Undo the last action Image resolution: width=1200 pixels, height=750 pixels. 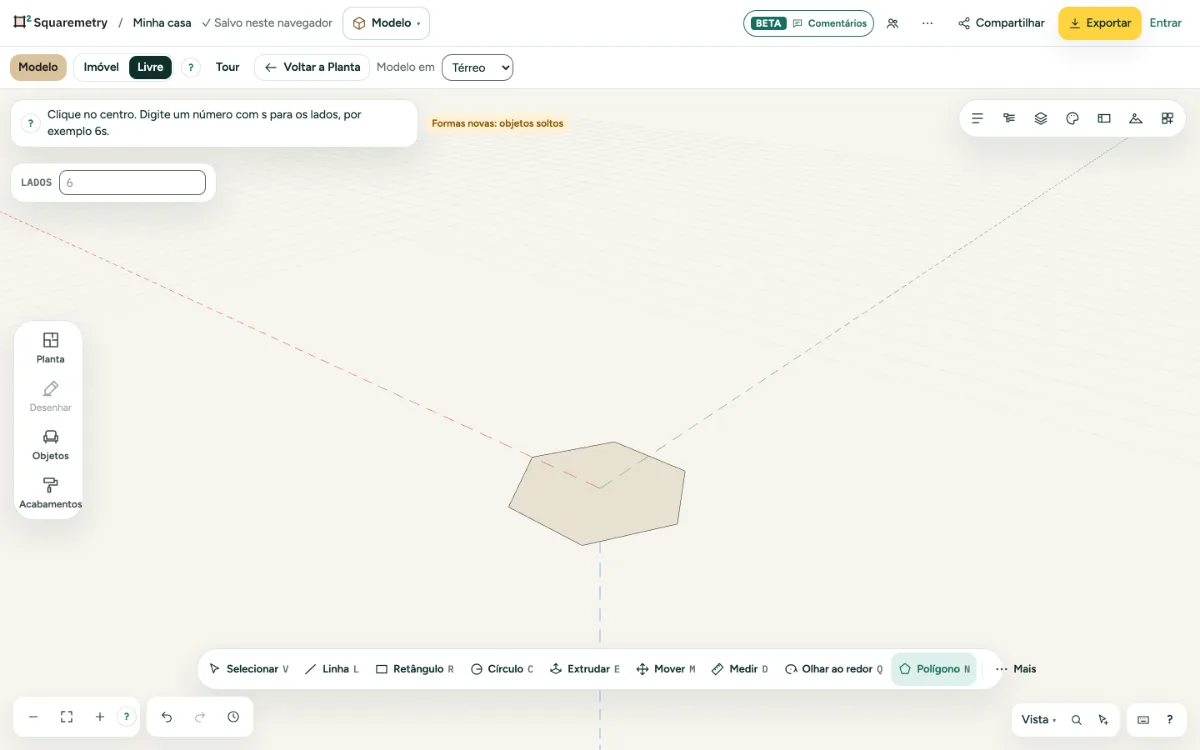167,717
